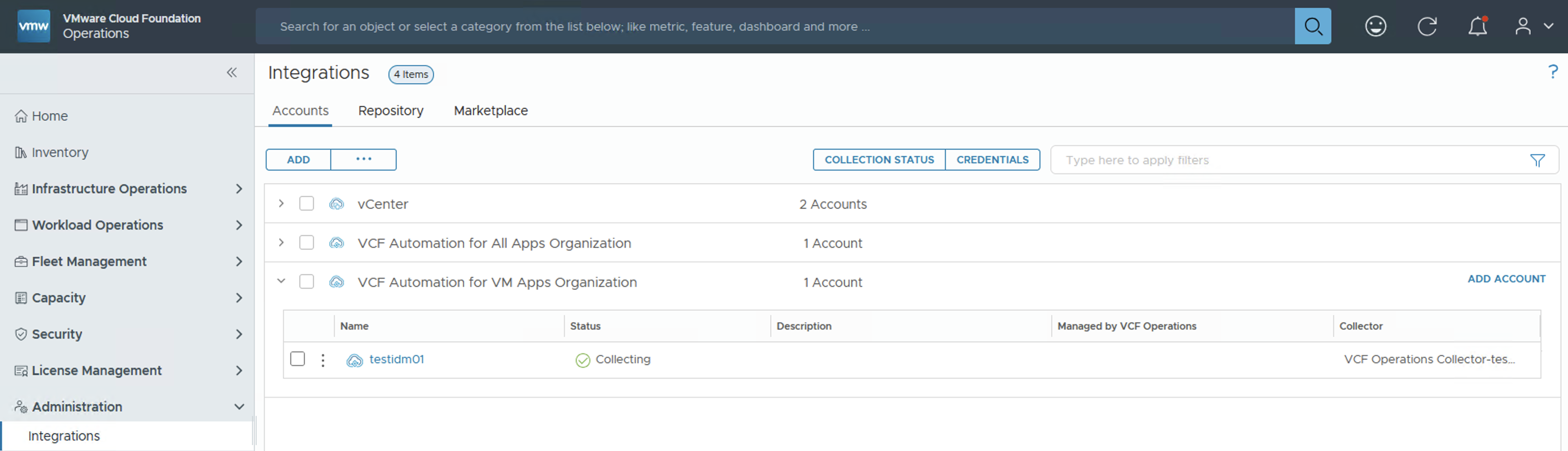Collapse the left navigation sidebar
This screenshot has height=451, width=1568.
pos(232,72)
